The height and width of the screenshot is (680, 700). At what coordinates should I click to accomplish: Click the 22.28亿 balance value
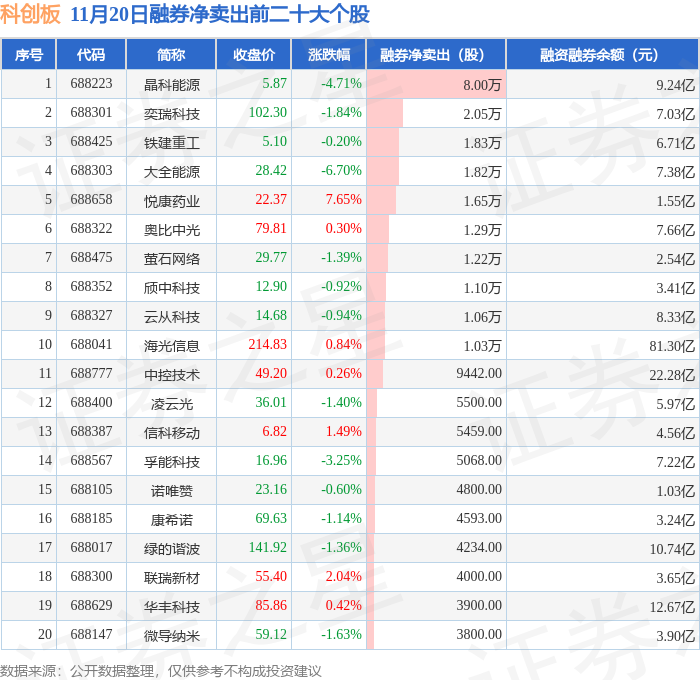click(672, 375)
